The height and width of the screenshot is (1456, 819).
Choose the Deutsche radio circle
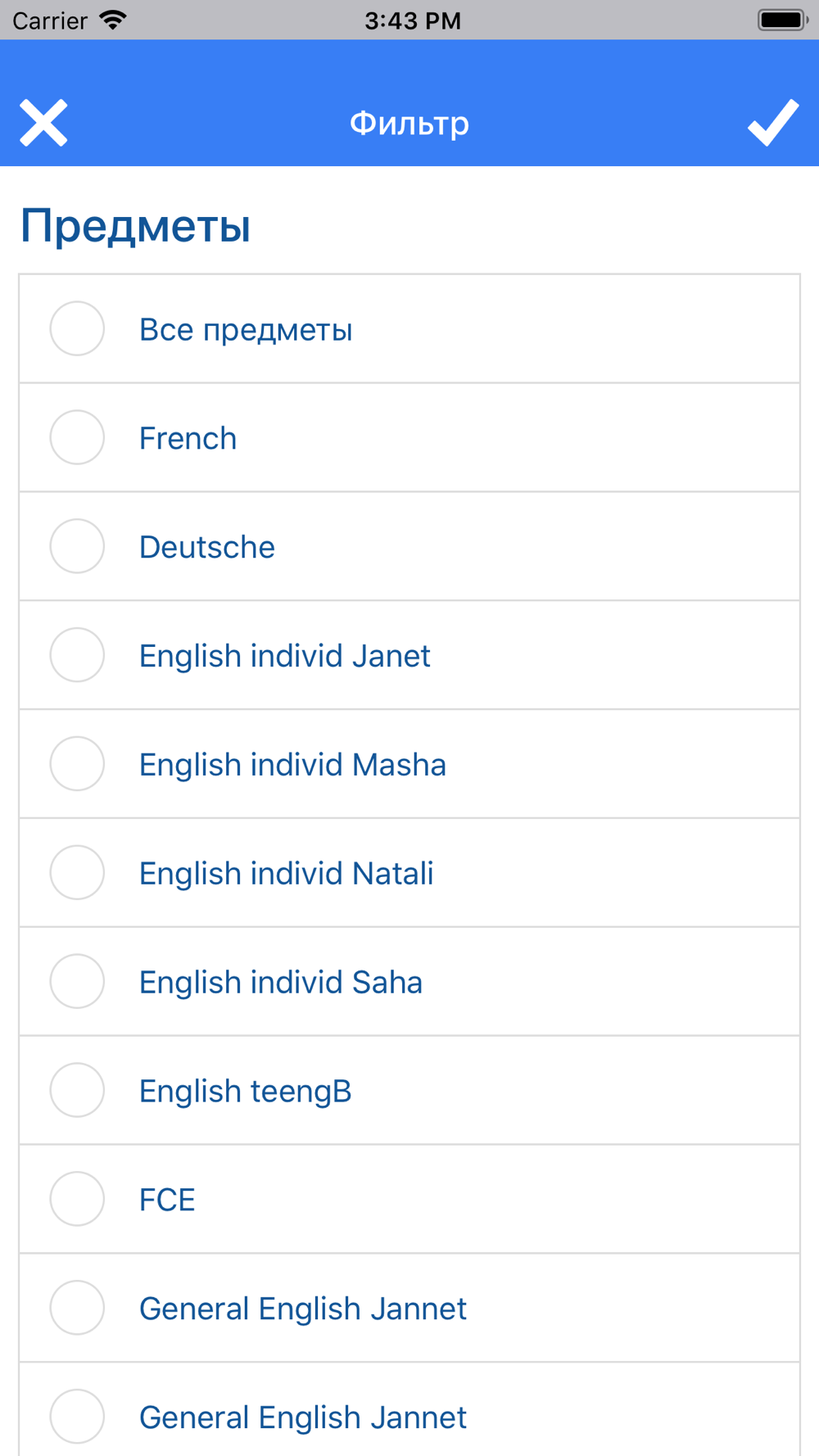pos(77,546)
